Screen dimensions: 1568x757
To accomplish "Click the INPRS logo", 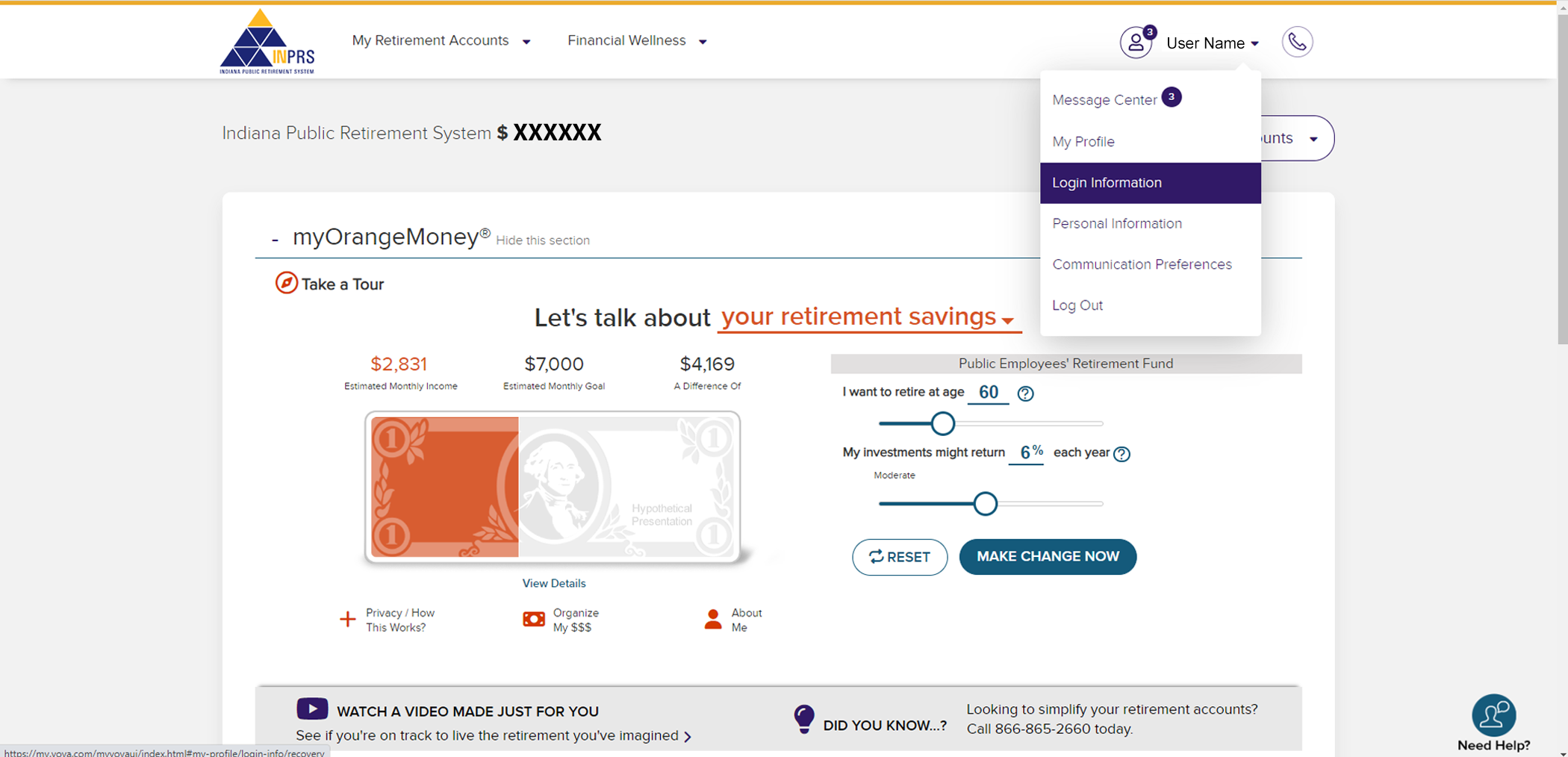I will pos(267,42).
